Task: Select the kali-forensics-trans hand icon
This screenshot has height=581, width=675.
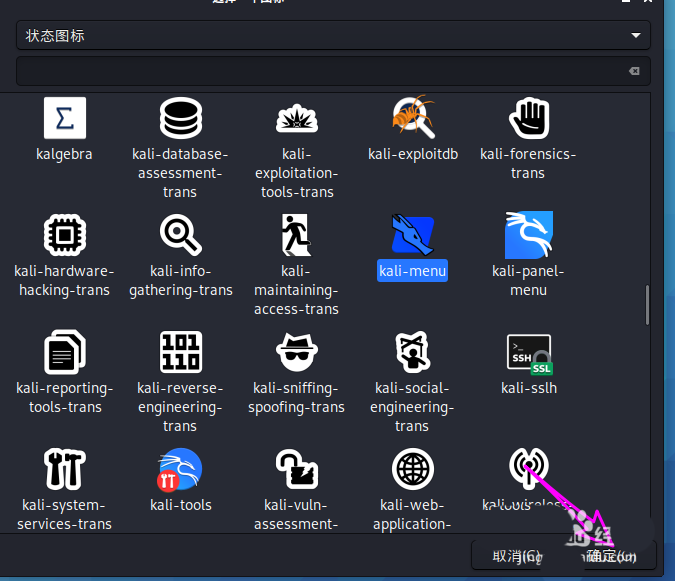Action: pos(528,118)
